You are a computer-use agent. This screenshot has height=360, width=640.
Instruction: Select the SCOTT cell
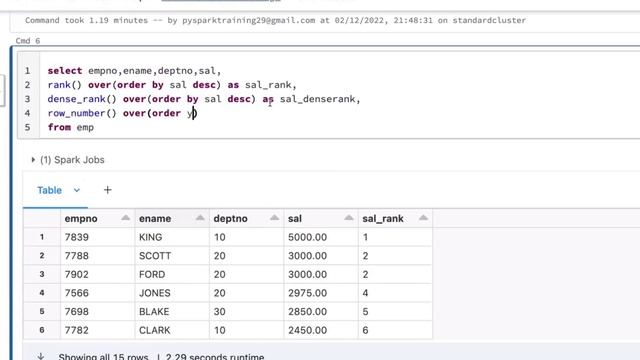tap(172, 256)
